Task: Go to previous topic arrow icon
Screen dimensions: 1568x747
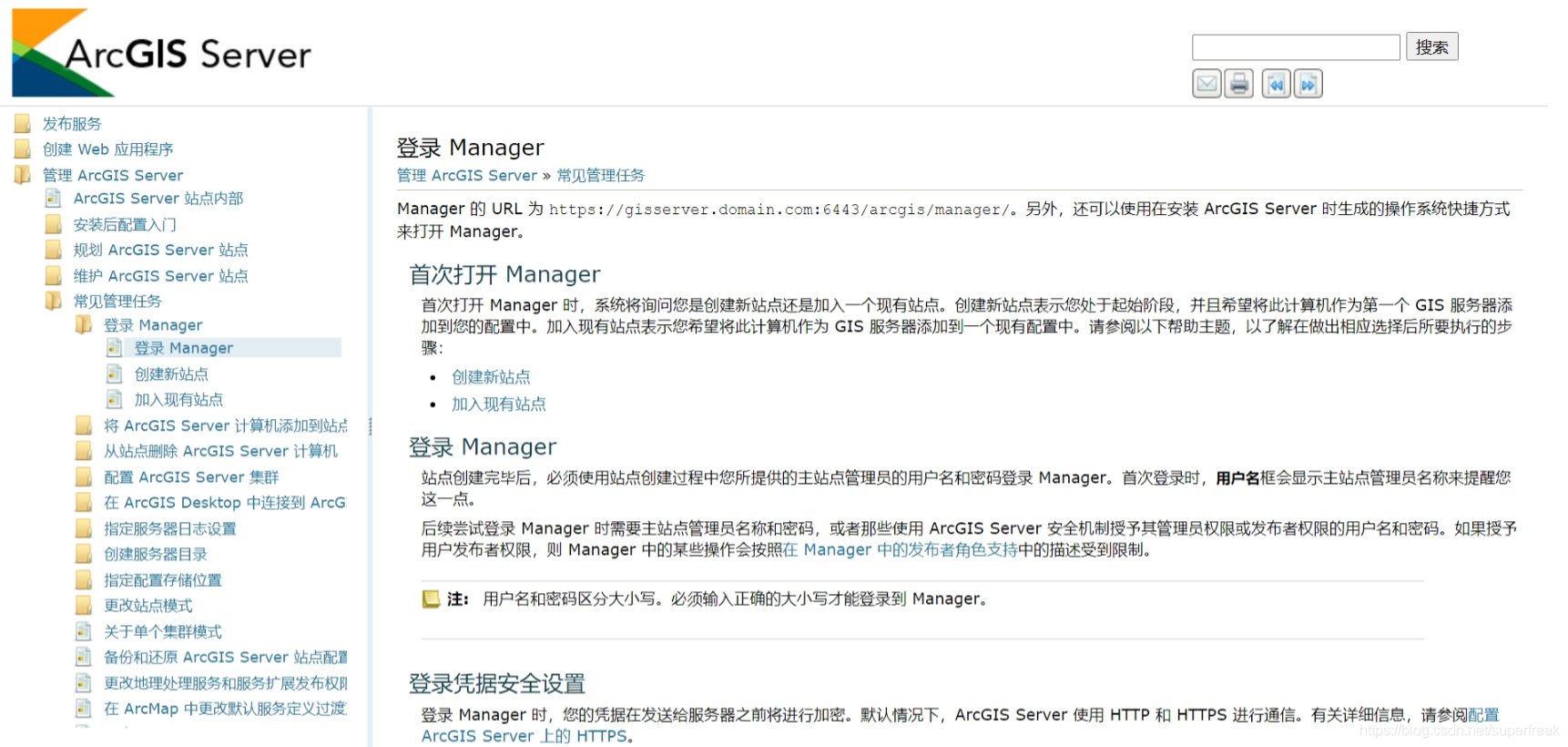Action: [x=1276, y=84]
